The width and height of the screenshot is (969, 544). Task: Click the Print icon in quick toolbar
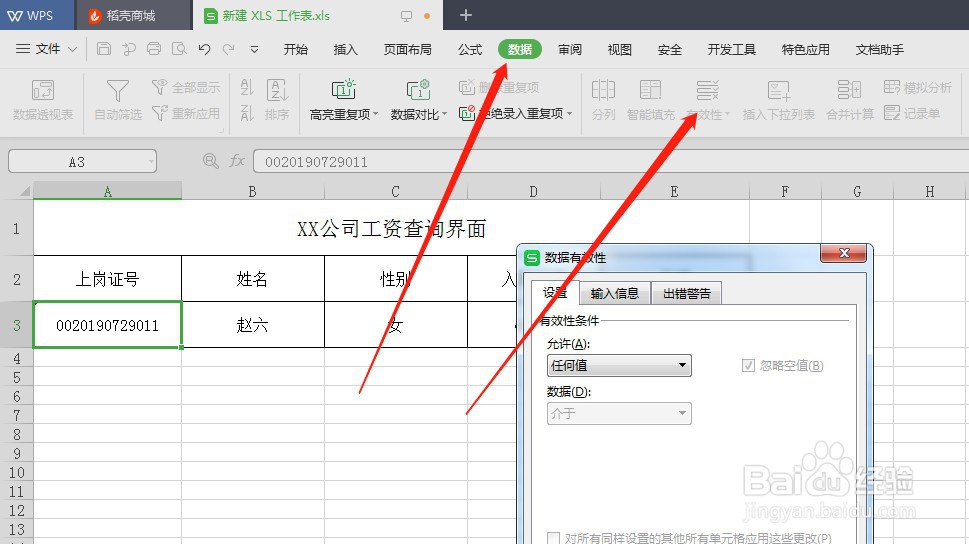154,49
